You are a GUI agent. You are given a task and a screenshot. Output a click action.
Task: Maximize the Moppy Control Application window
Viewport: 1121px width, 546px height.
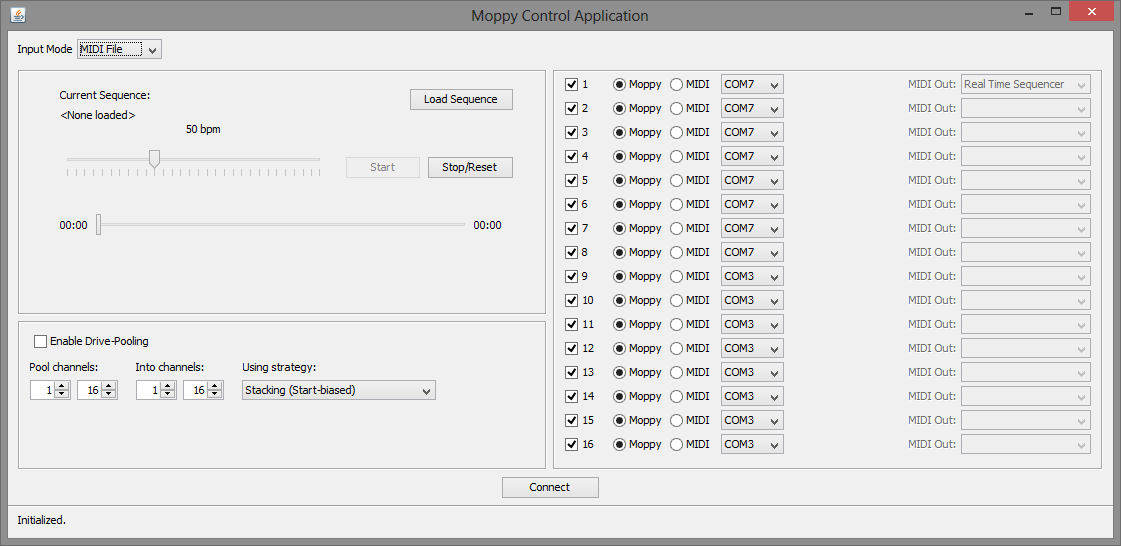click(1055, 12)
